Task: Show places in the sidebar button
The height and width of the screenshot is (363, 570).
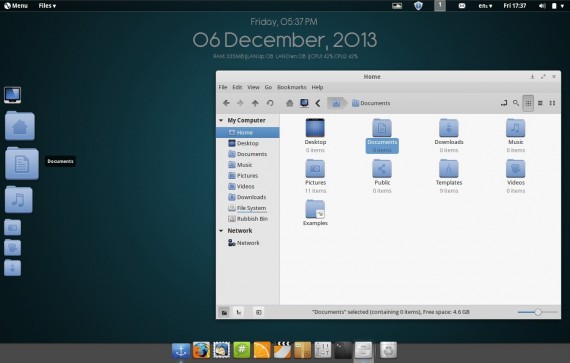Action: (224, 312)
